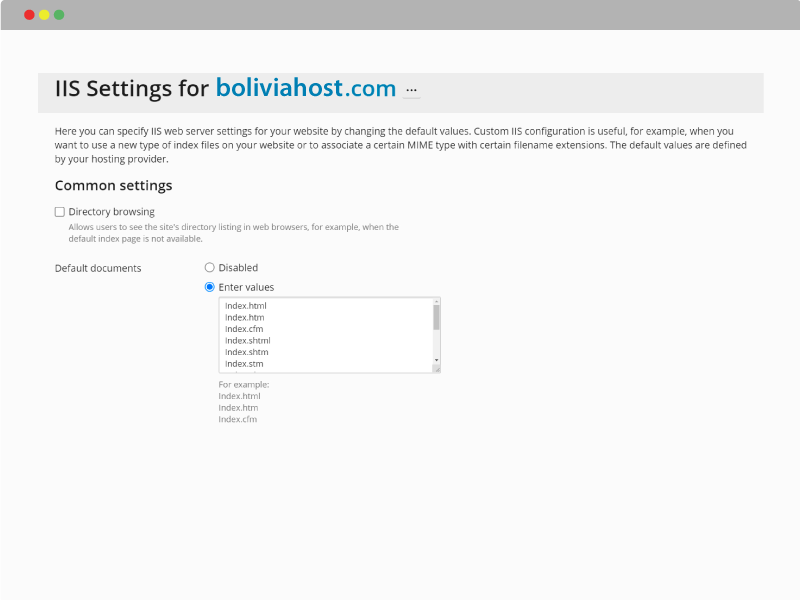Click the Default documents label

(98, 268)
